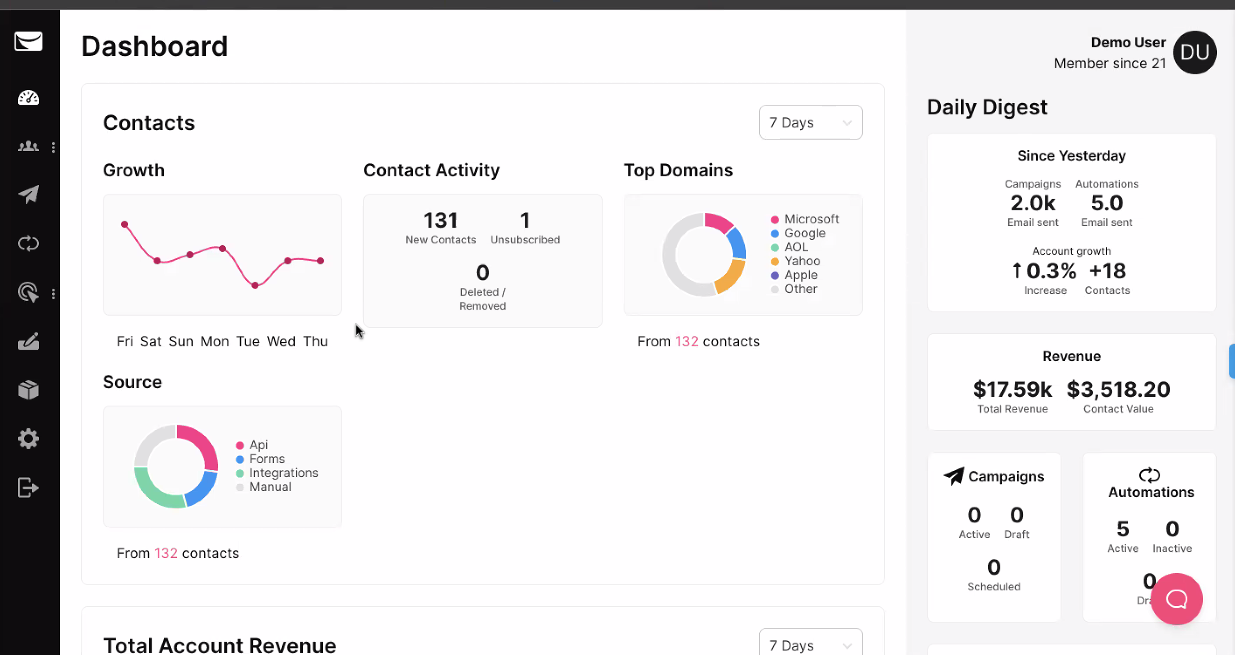The image size is (1235, 655).
Task: Open the 7 Days dropdown for Total Account Revenue
Action: tap(810, 644)
